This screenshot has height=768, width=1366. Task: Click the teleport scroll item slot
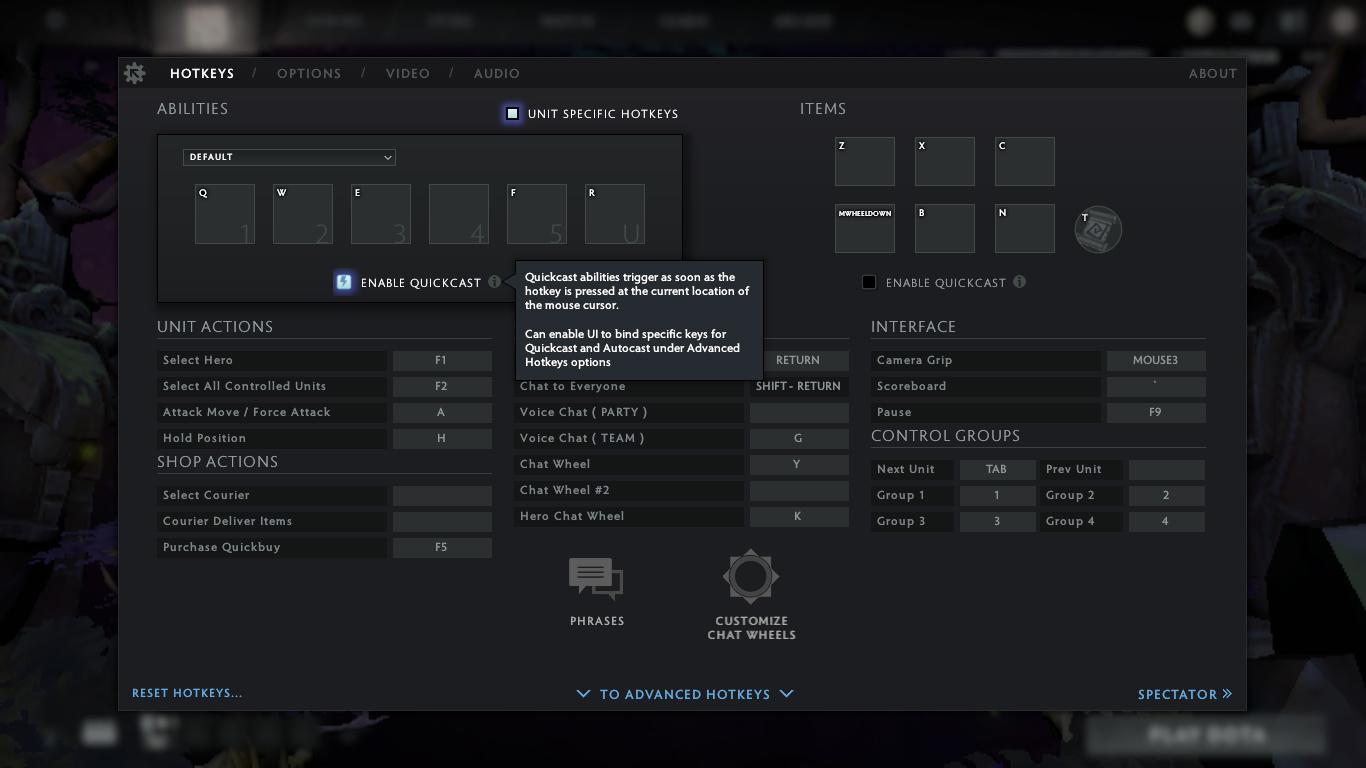point(1098,230)
